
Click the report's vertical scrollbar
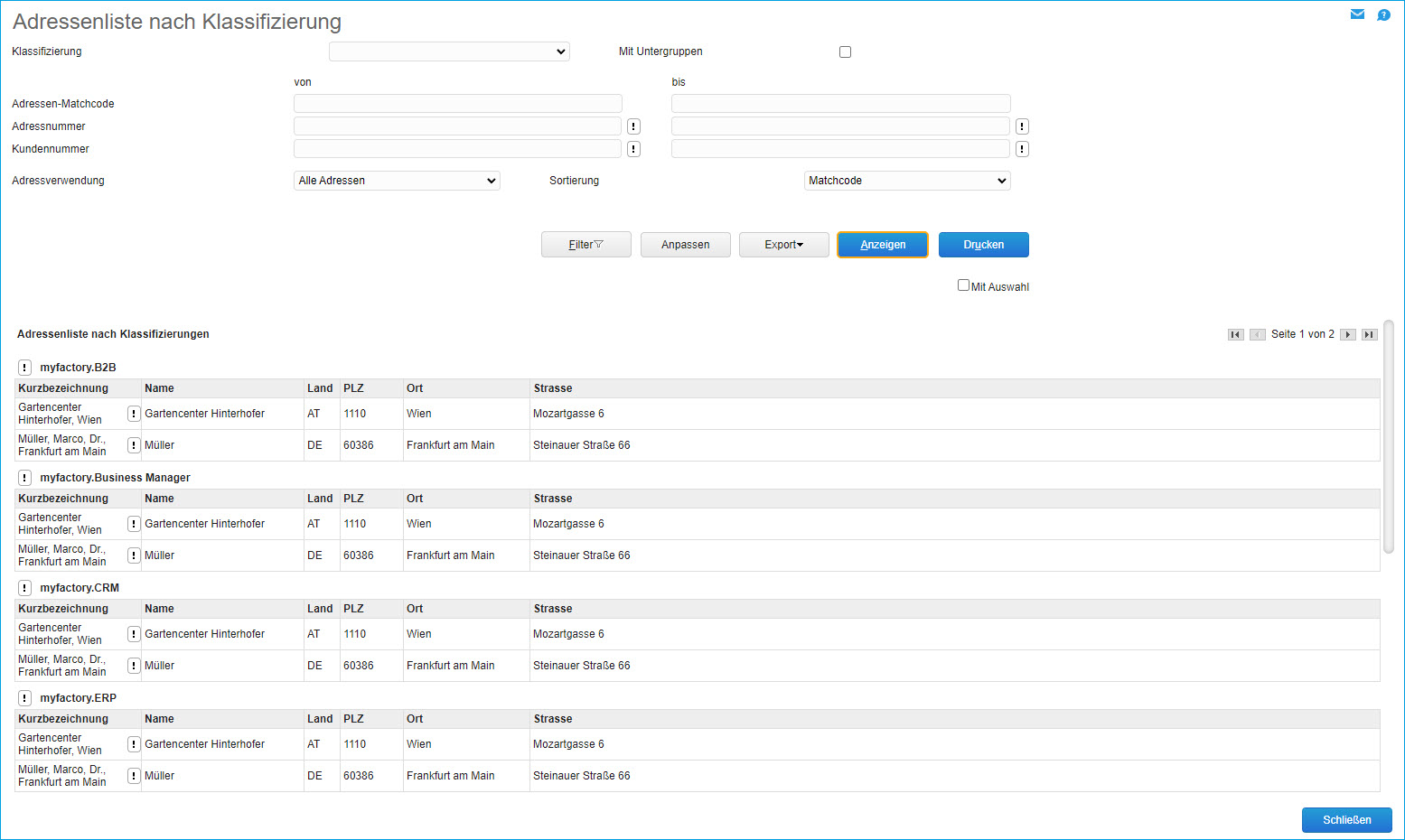tap(1389, 435)
